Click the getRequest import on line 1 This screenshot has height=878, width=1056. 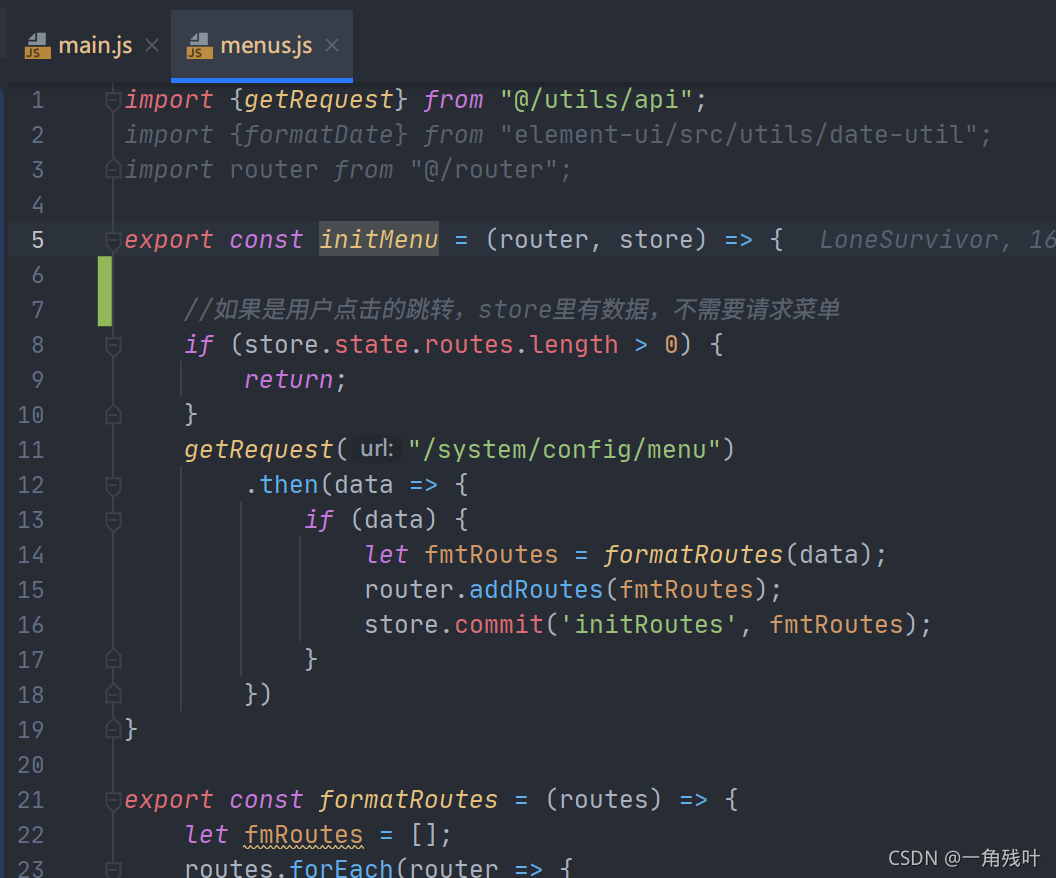coord(319,100)
